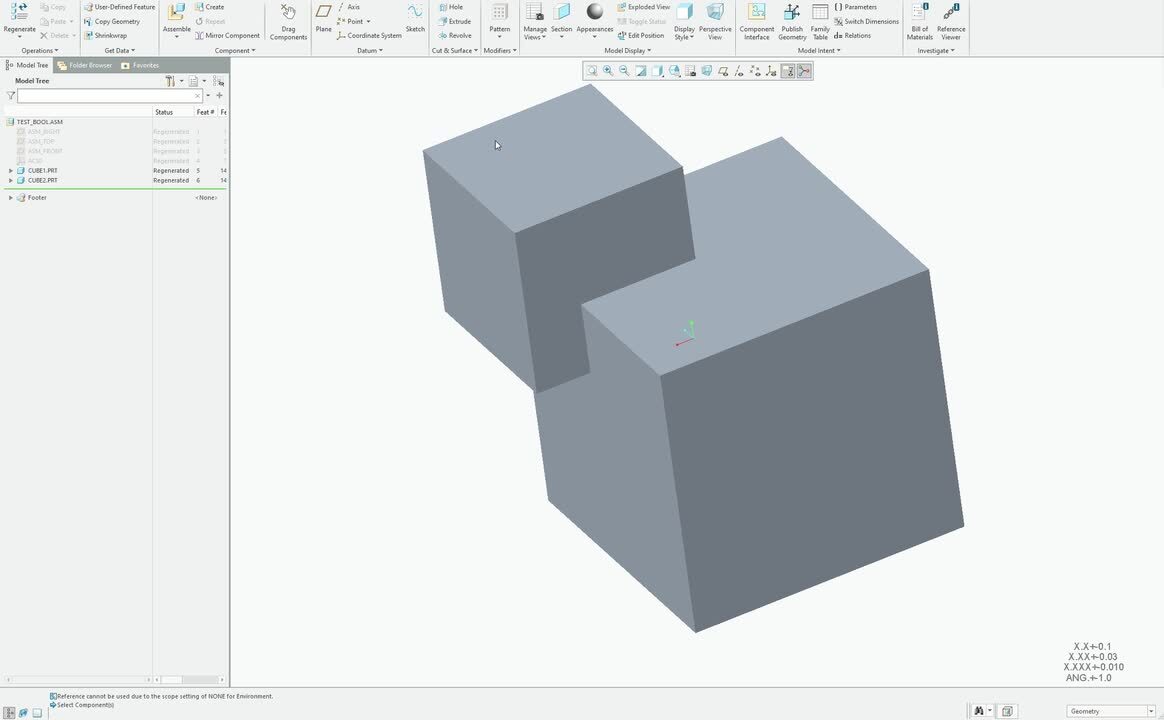Screen dimensions: 1164x720
Task: Click the Publish Geometry icon
Action: tap(792, 20)
